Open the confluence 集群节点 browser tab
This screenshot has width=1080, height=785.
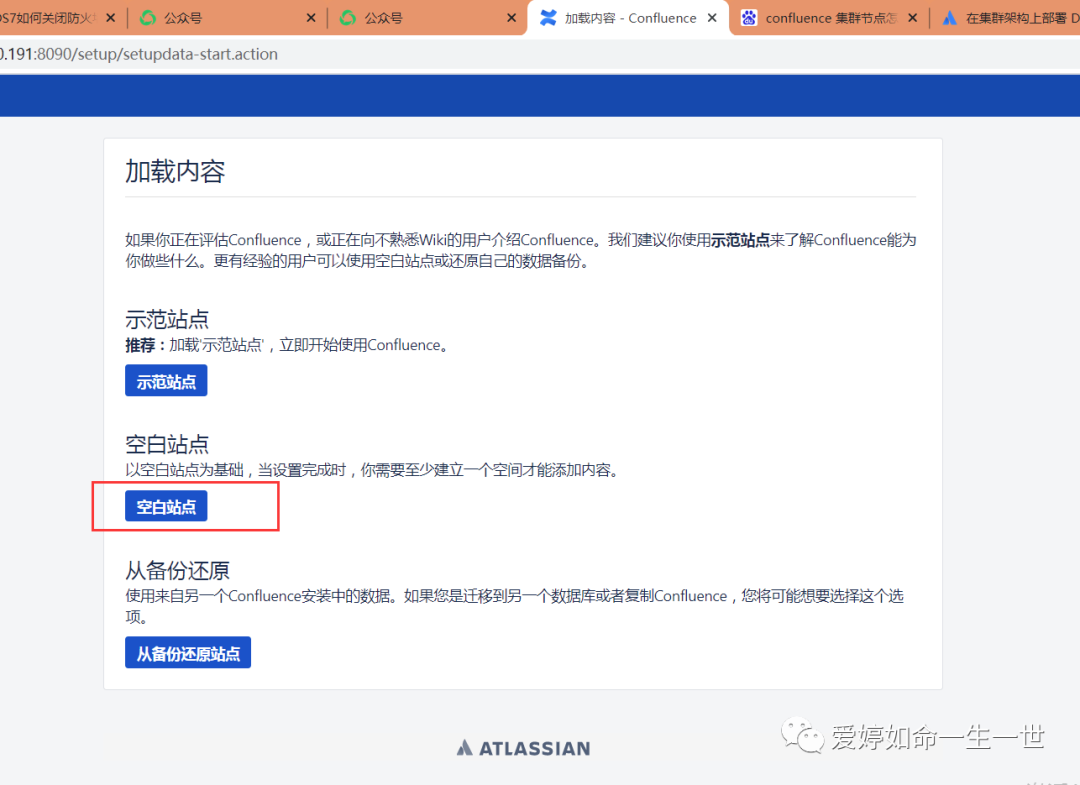pyautogui.click(x=831, y=18)
